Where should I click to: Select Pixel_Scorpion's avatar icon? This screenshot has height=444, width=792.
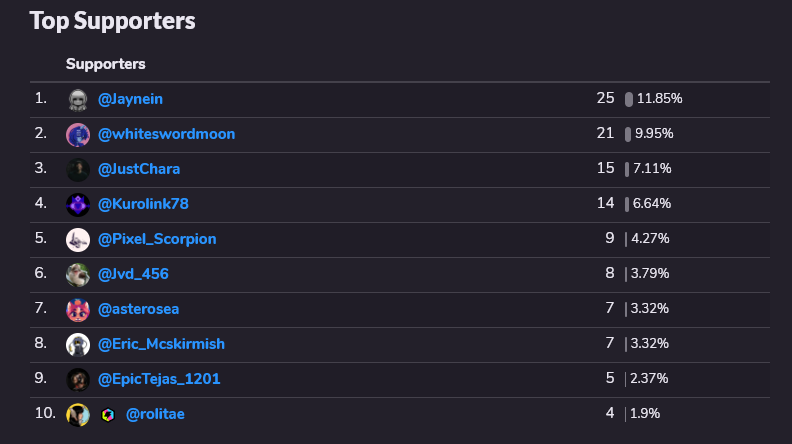pos(78,240)
